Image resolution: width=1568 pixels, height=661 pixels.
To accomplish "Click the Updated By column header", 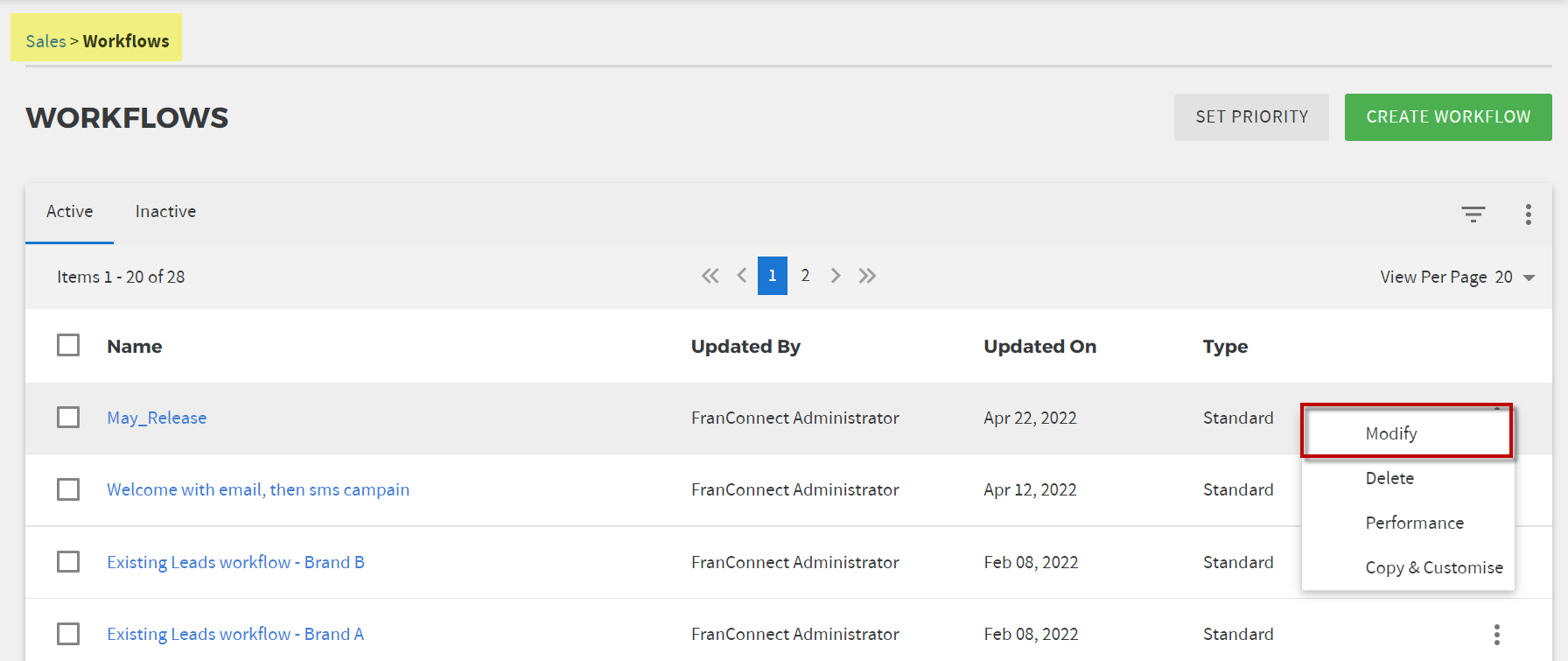I will point(745,346).
